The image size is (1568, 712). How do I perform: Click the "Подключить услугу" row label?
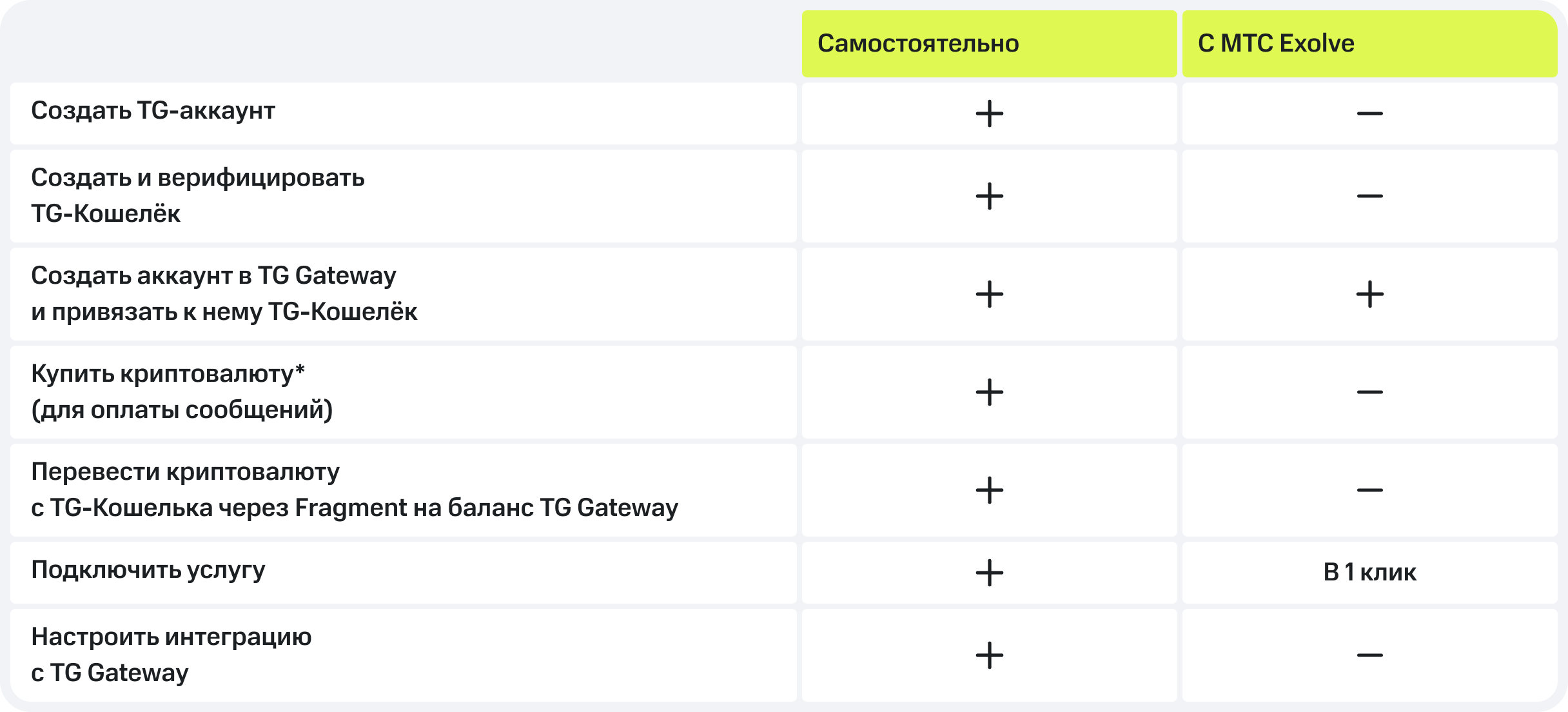click(x=148, y=570)
